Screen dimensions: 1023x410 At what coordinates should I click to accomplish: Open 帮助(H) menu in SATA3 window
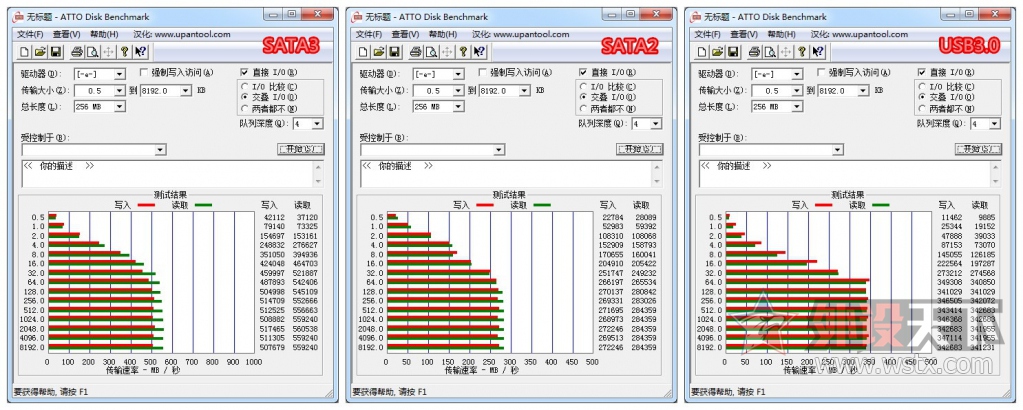click(104, 35)
